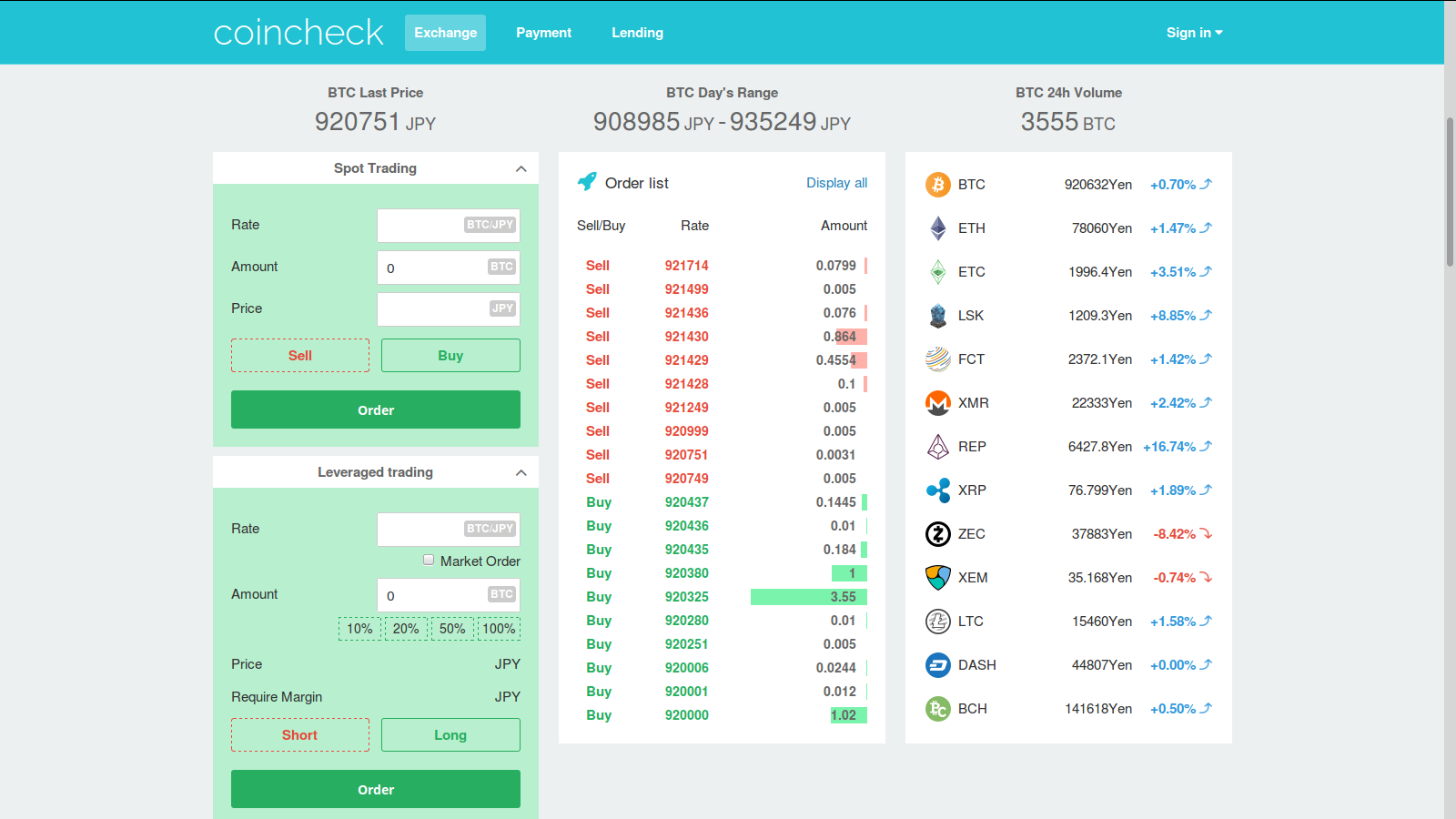Choose the 100% amount option
Image resolution: width=1456 pixels, height=819 pixels.
pyautogui.click(x=499, y=629)
